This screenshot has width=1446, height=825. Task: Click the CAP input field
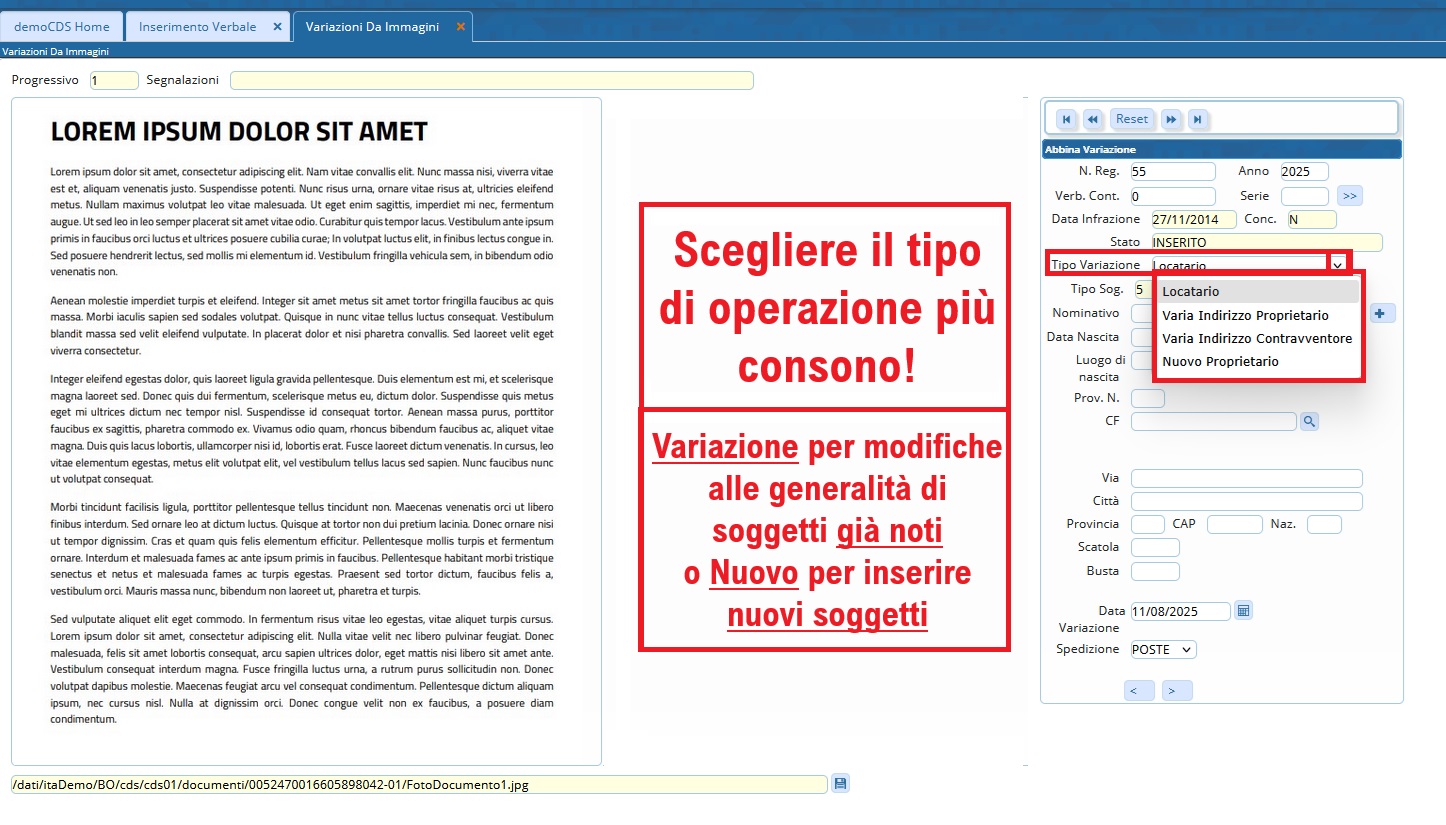1235,524
